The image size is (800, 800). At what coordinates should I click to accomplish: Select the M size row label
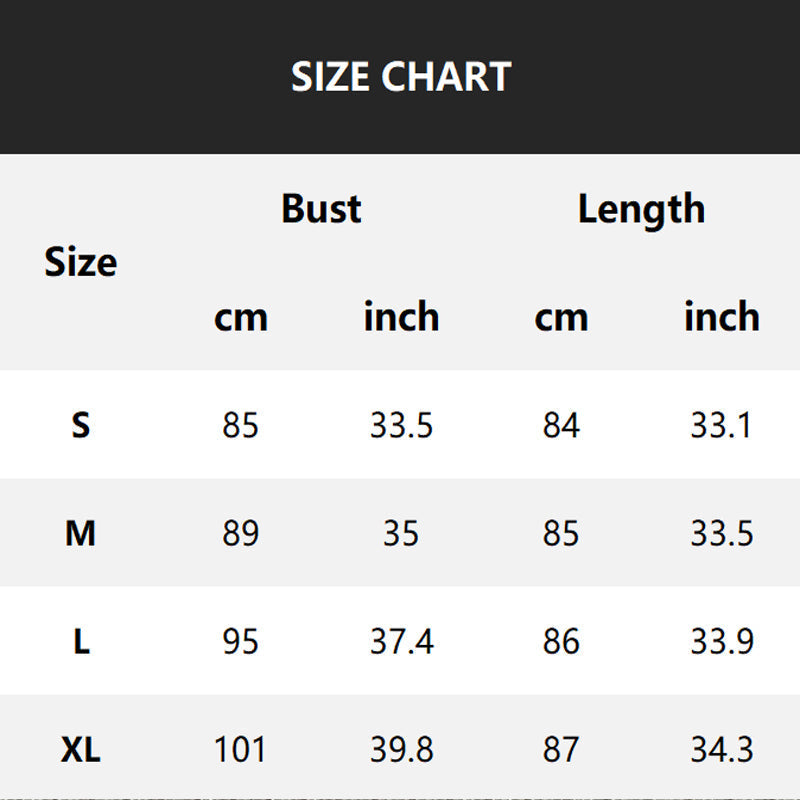pos(81,534)
